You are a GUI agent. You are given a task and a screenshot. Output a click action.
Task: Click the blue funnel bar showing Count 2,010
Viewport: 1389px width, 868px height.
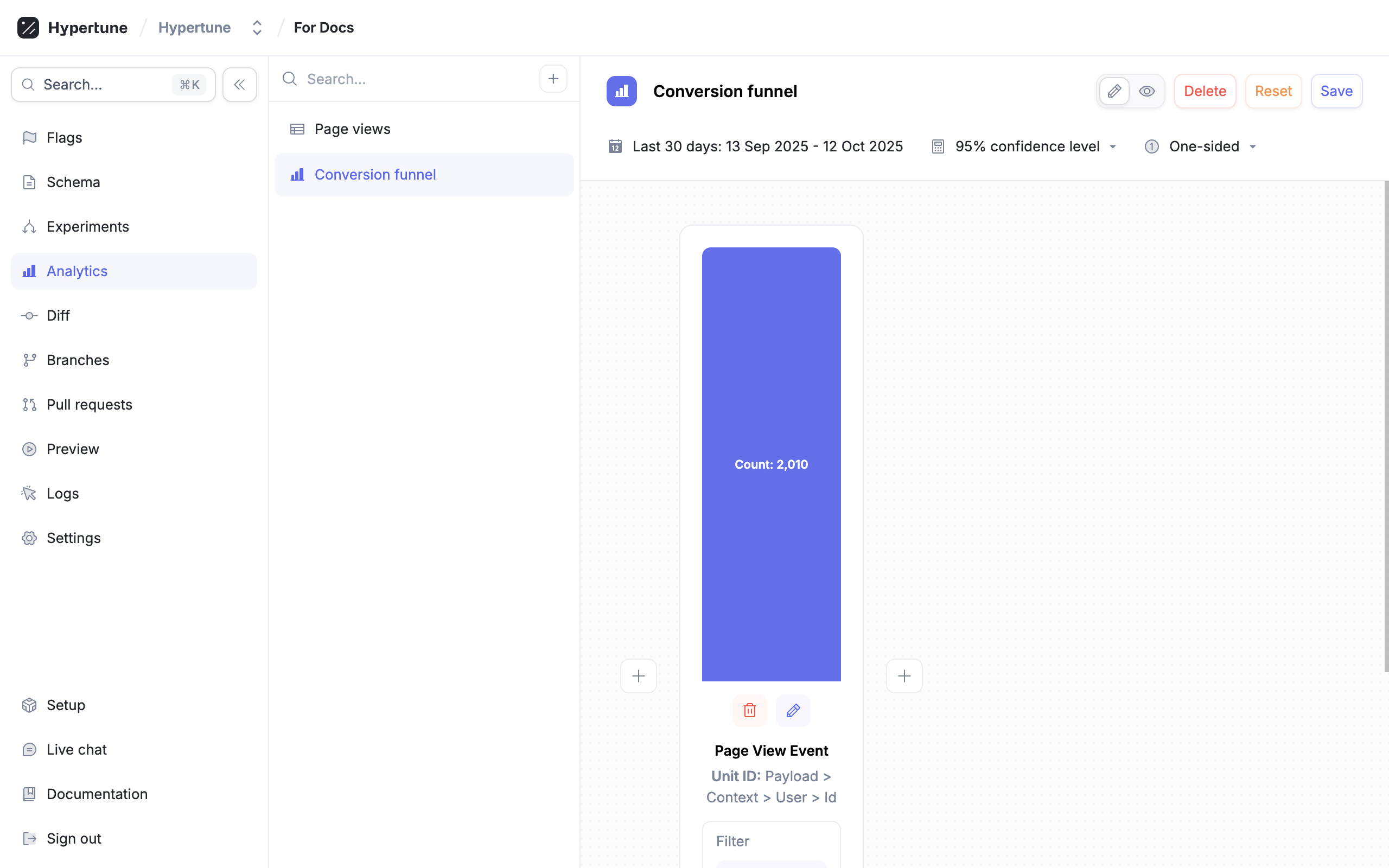point(771,464)
